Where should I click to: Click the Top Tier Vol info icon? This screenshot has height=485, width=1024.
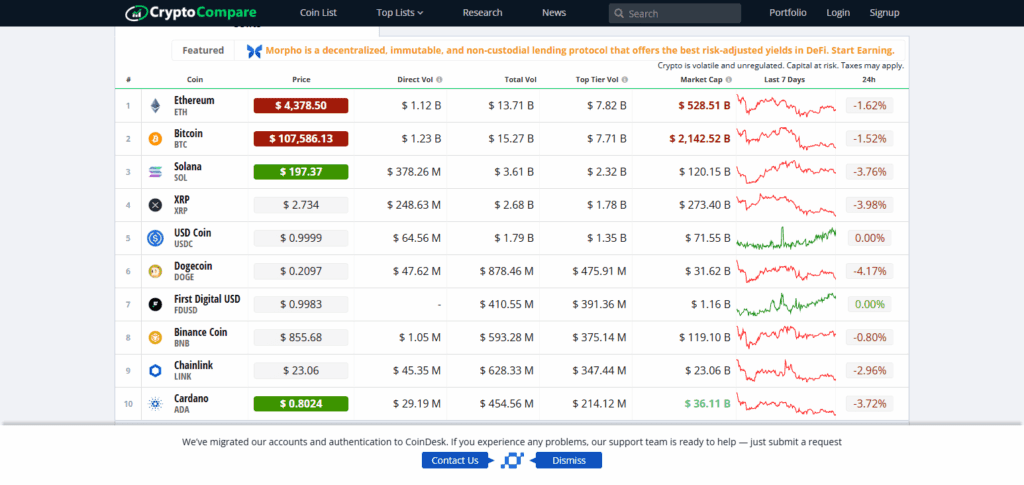click(625, 80)
